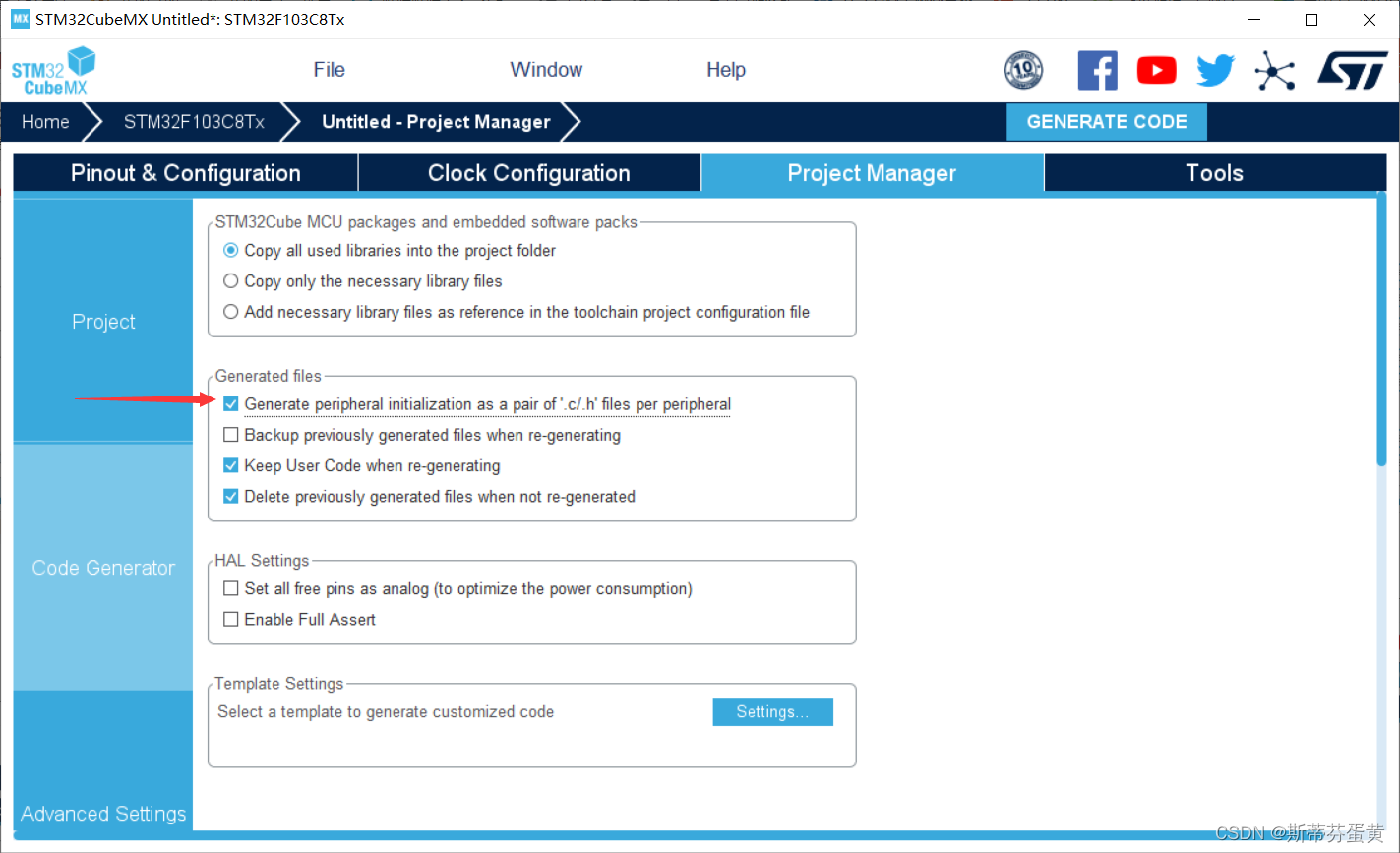Open the Window menu
Screen dimensions: 1400x853
tap(546, 70)
